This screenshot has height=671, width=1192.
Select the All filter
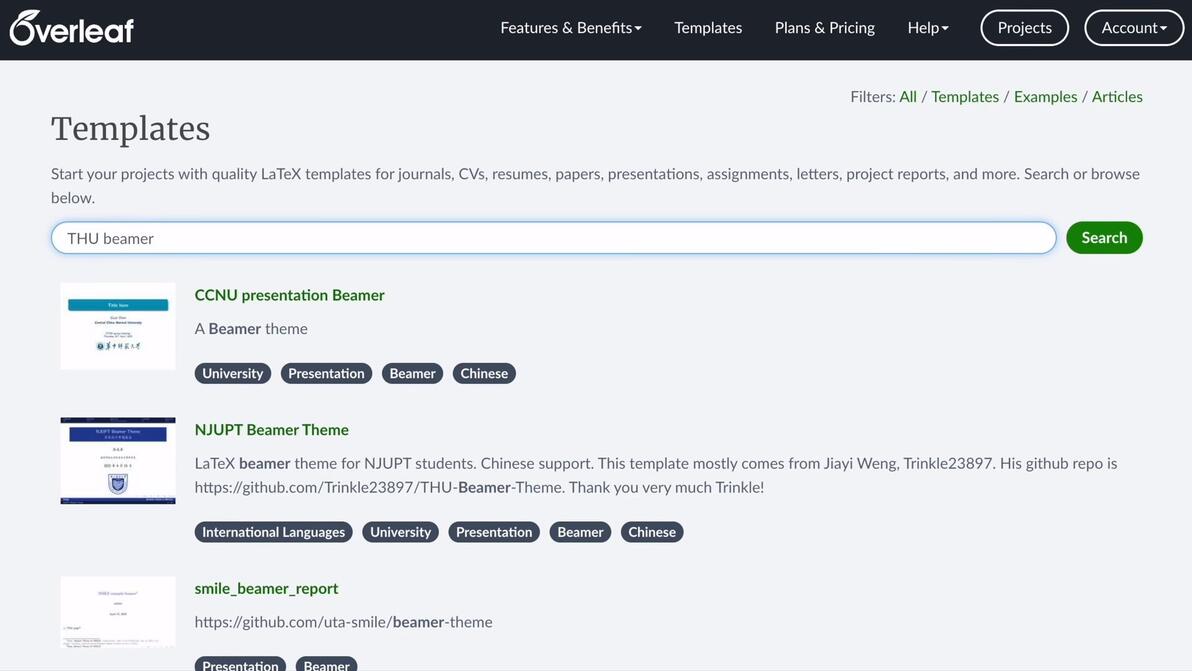pyautogui.click(x=908, y=97)
